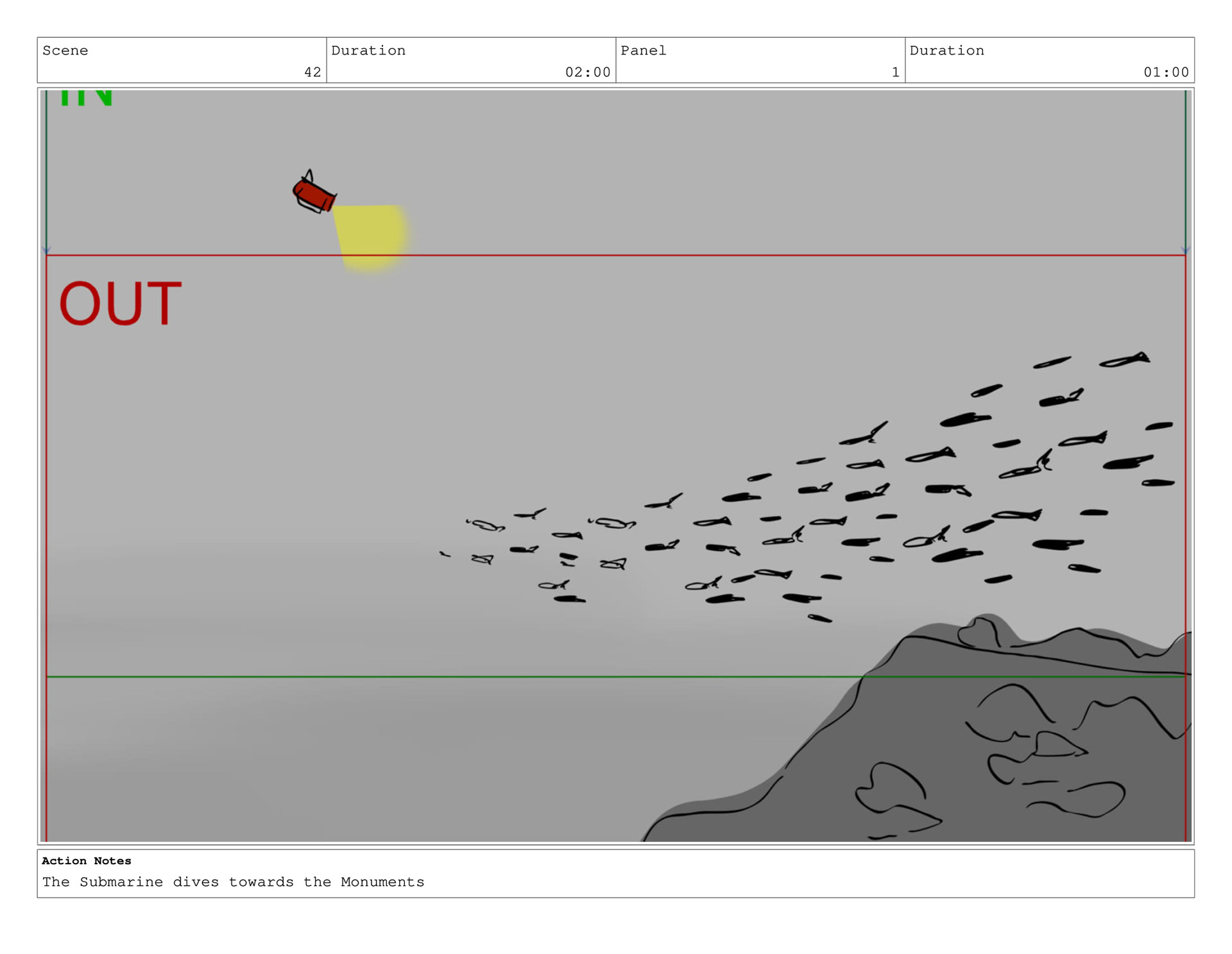Select the panel duration 01:00 value
This screenshot has width=1232, height=954.
[1166, 72]
